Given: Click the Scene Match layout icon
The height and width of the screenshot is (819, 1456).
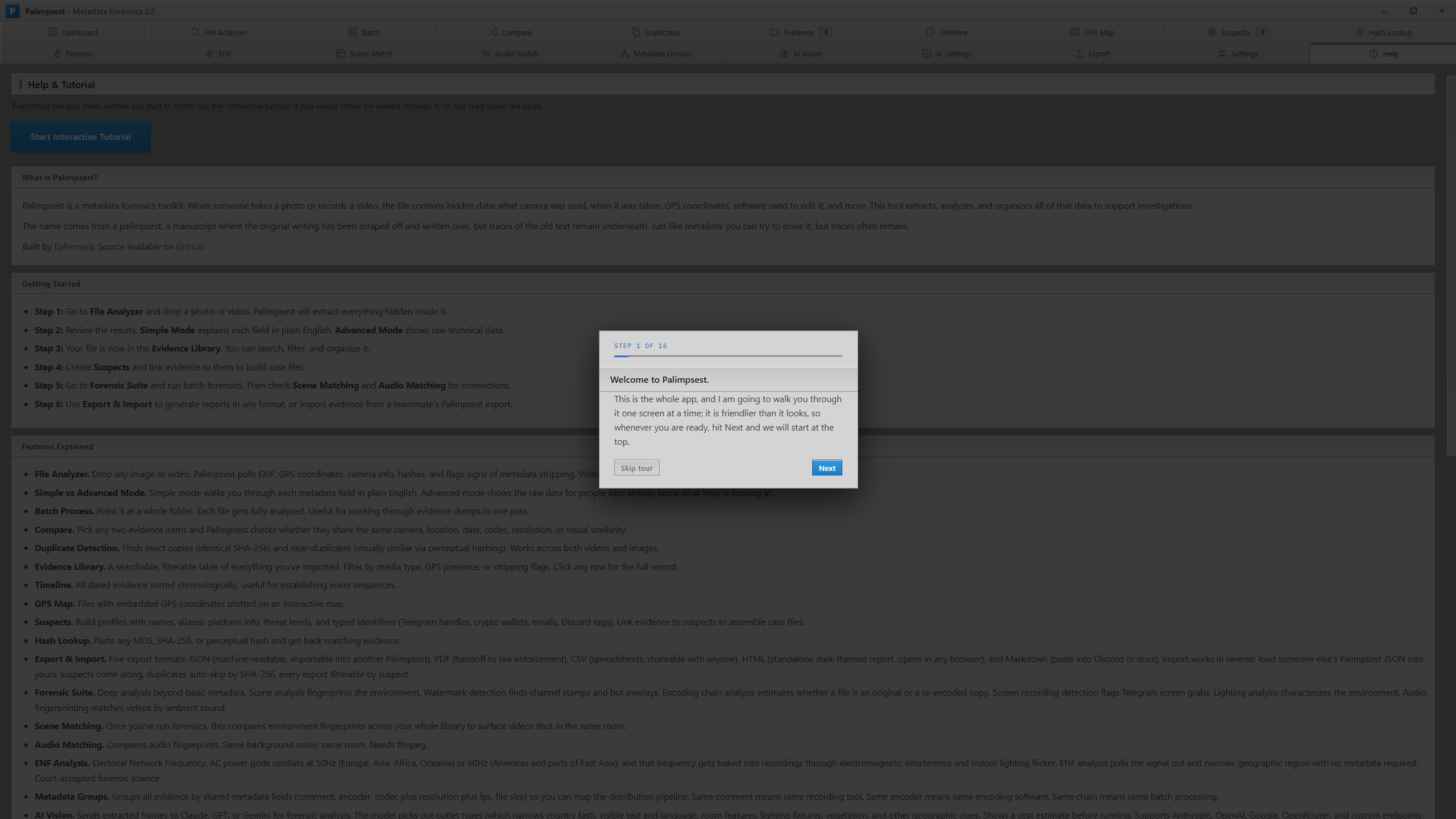Looking at the screenshot, I should pos(341,53).
